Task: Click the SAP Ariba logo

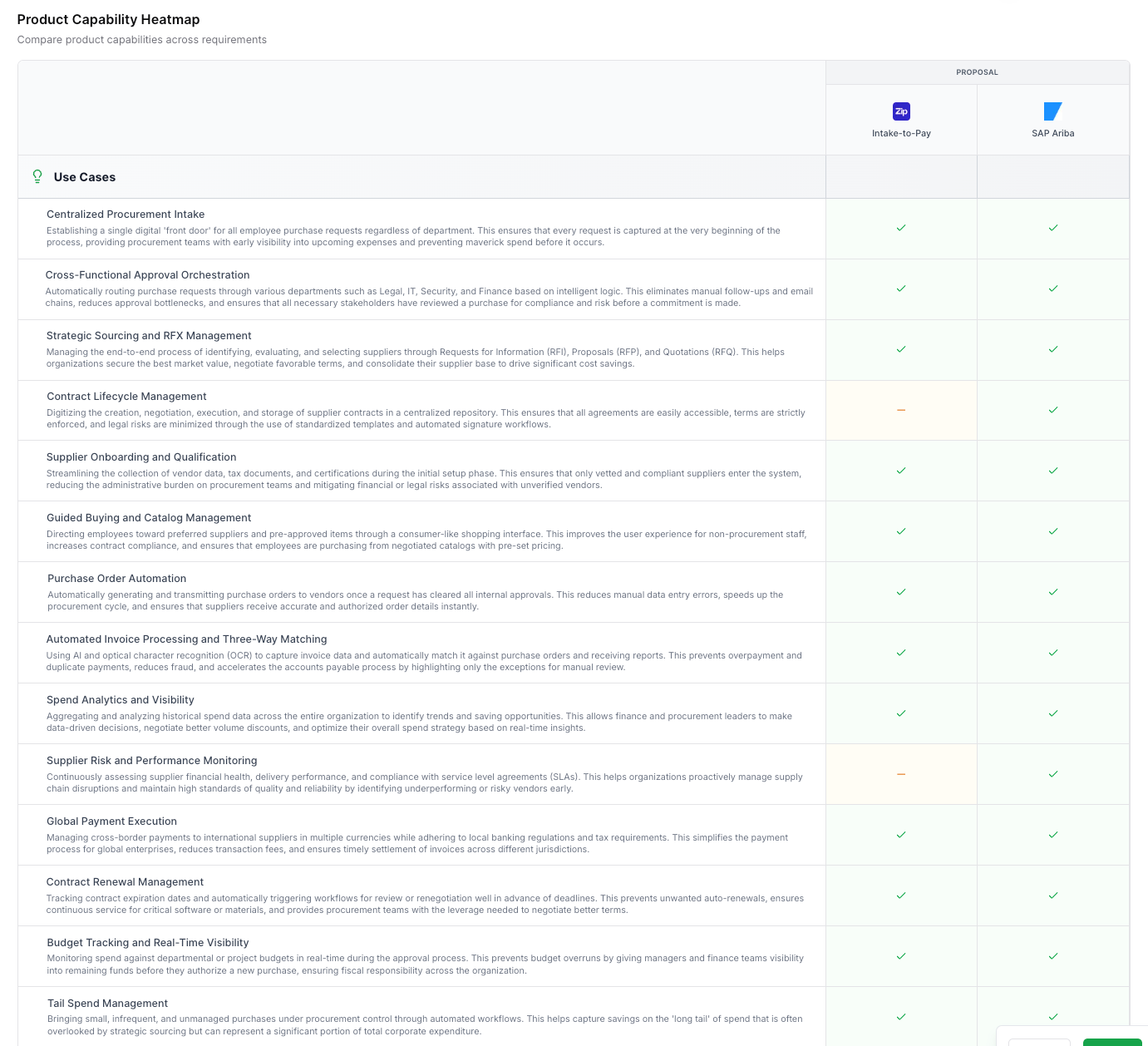Action: pyautogui.click(x=1052, y=111)
